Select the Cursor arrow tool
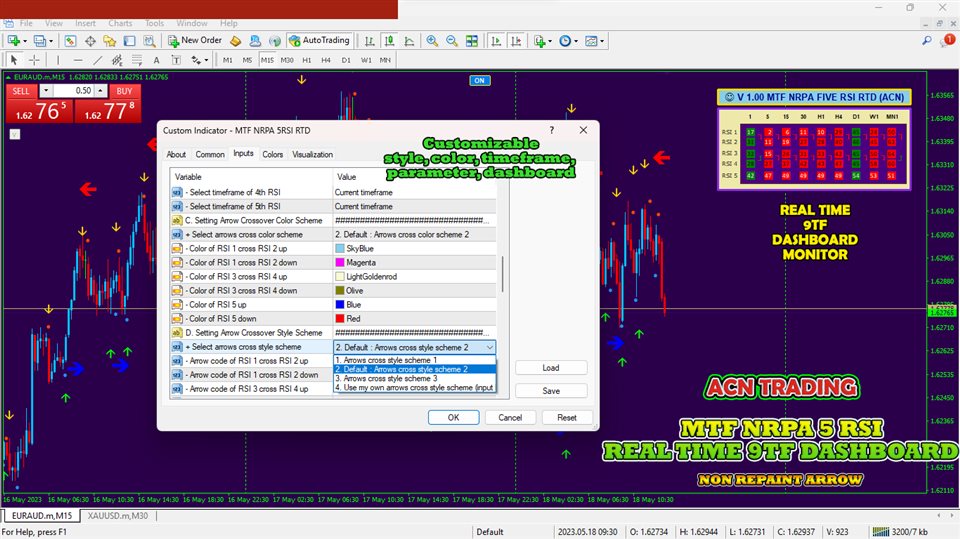This screenshot has height=539, width=960. click(13, 60)
